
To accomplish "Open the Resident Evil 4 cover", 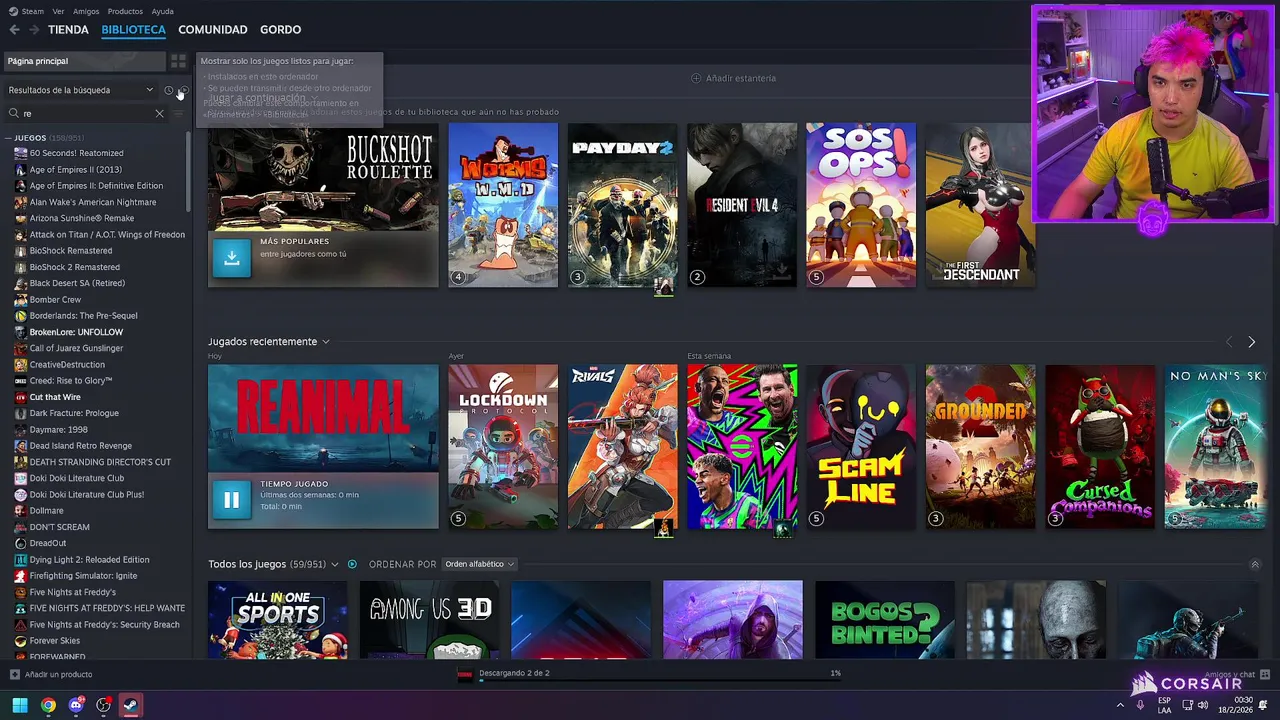I will coord(742,205).
